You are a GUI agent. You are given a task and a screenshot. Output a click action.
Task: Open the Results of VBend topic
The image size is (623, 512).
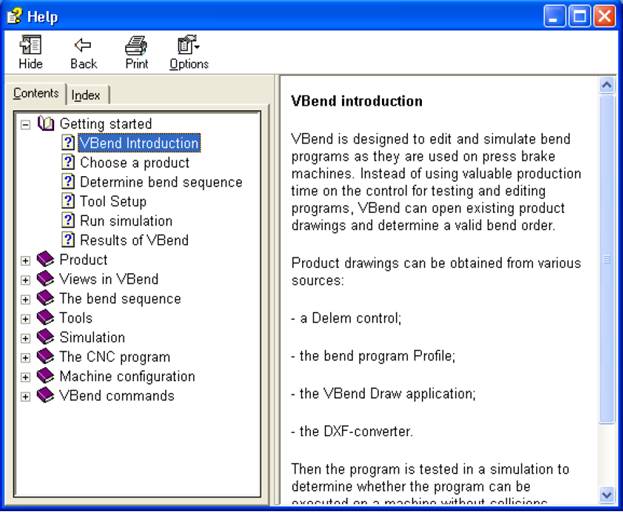click(x=134, y=240)
